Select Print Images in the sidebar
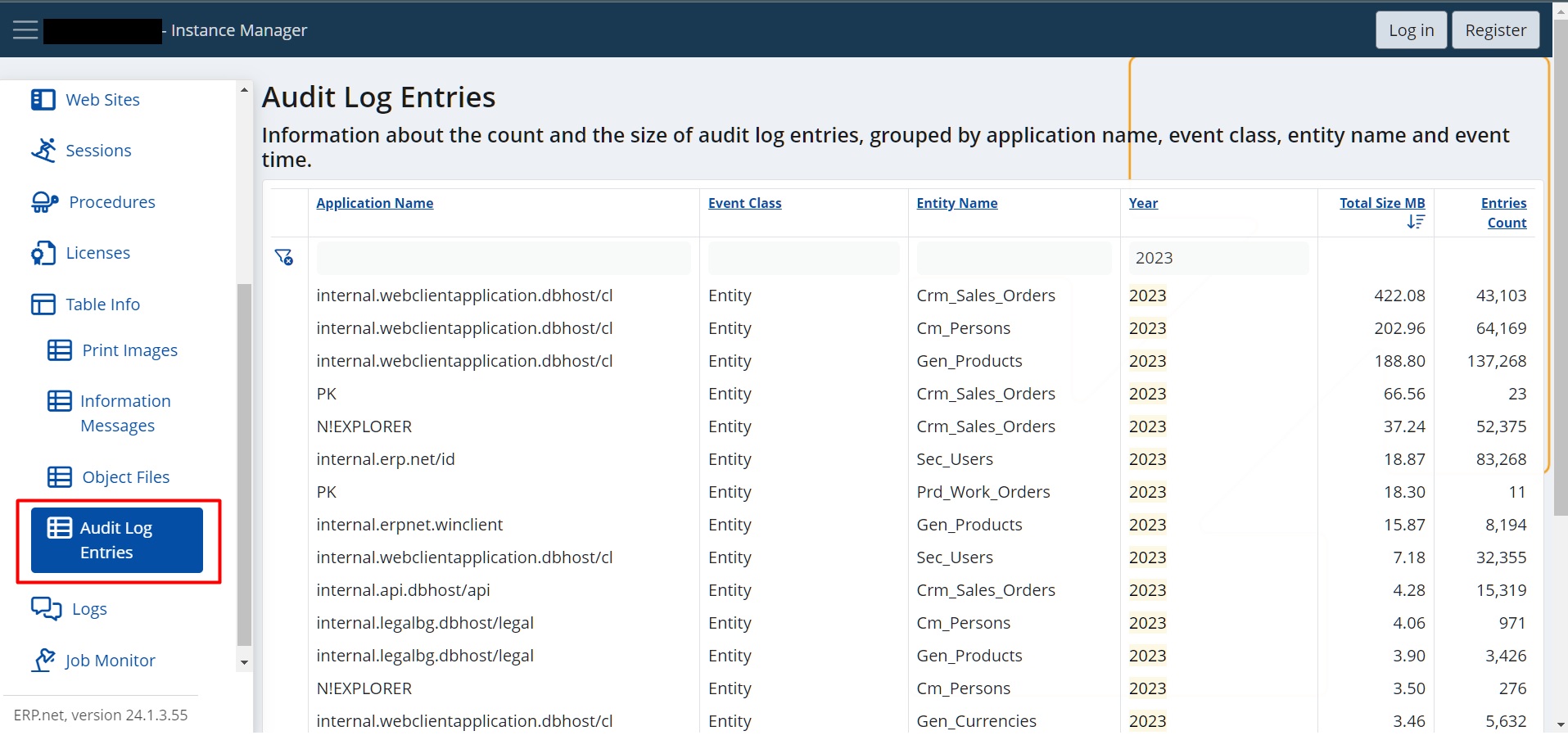Image resolution: width=1568 pixels, height=749 pixels. 129,350
